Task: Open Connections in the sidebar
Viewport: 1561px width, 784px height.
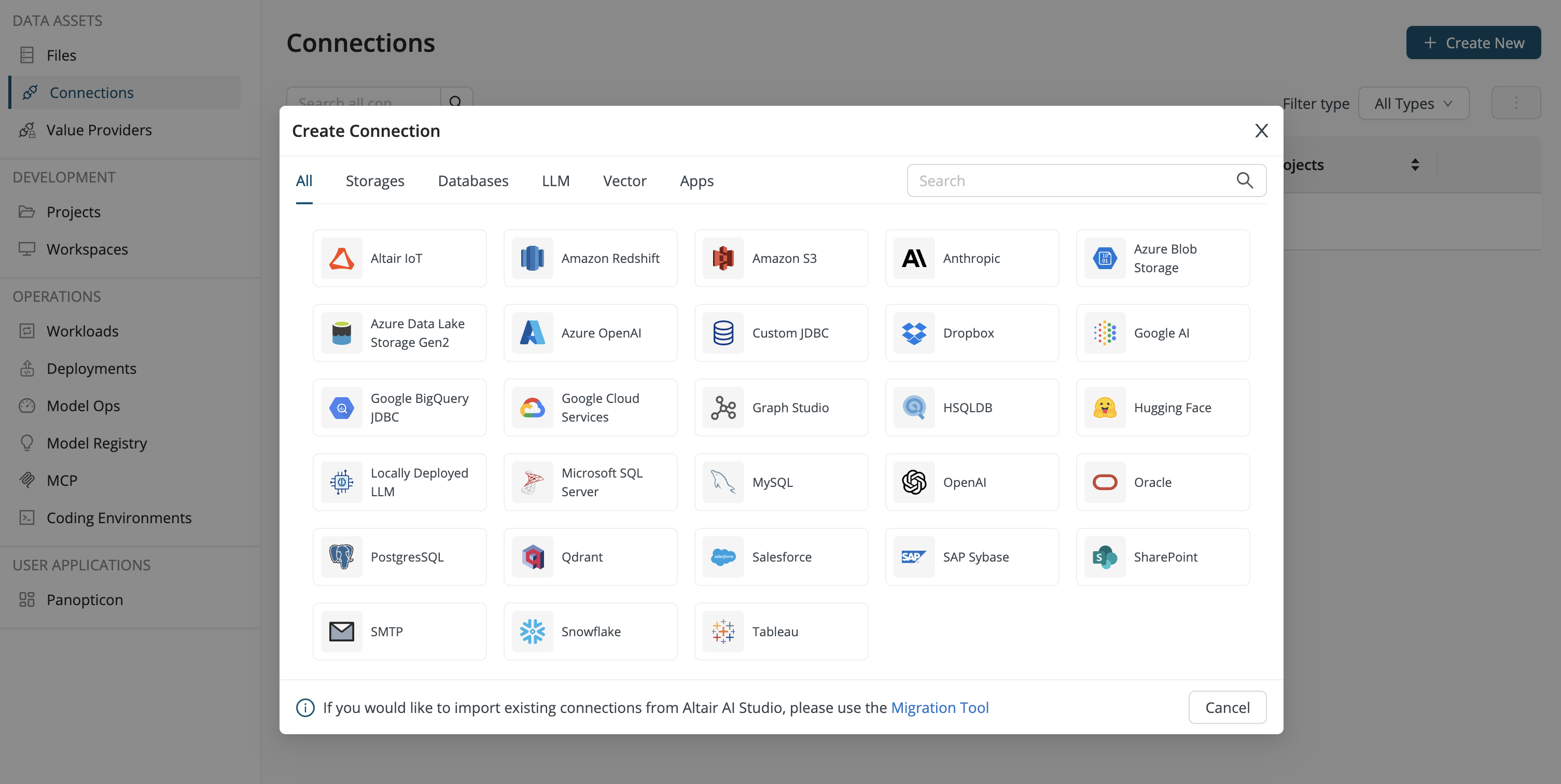Action: (x=125, y=92)
